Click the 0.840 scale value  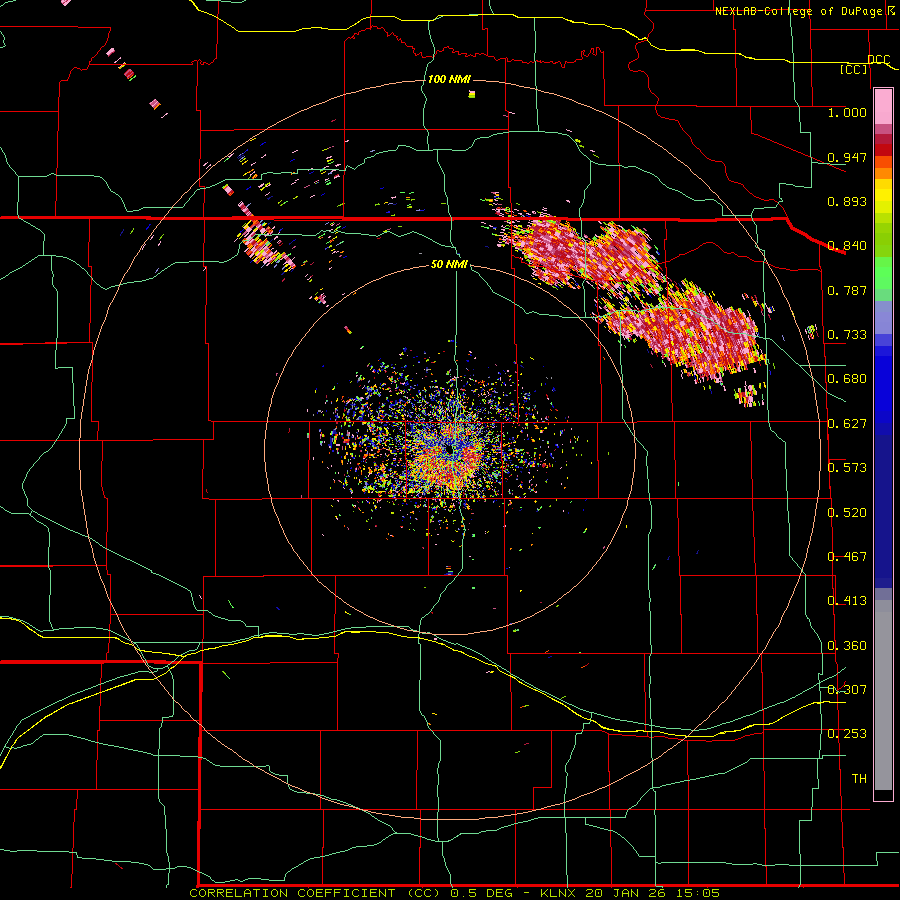click(x=847, y=246)
